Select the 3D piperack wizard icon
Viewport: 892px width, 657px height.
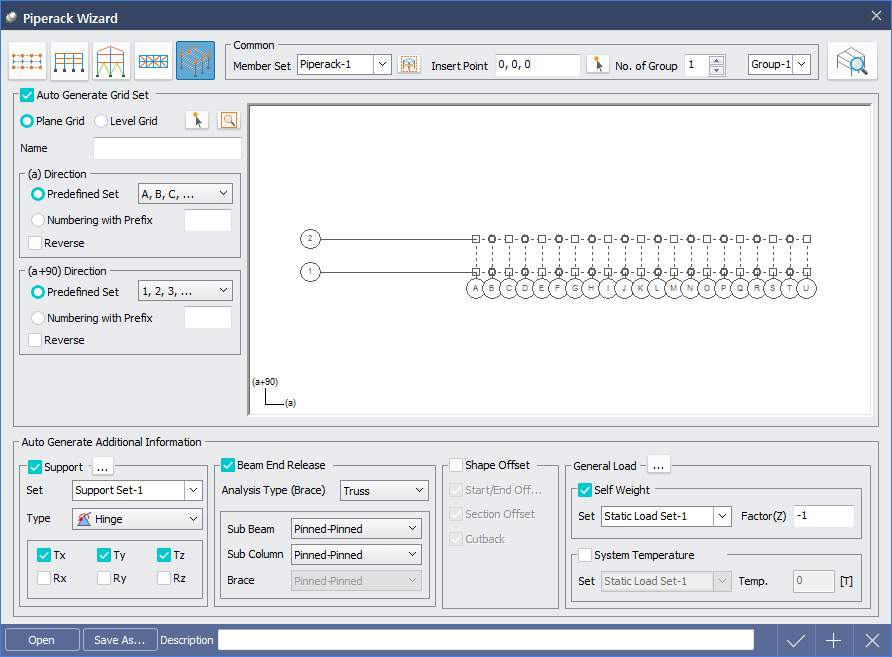pos(195,62)
